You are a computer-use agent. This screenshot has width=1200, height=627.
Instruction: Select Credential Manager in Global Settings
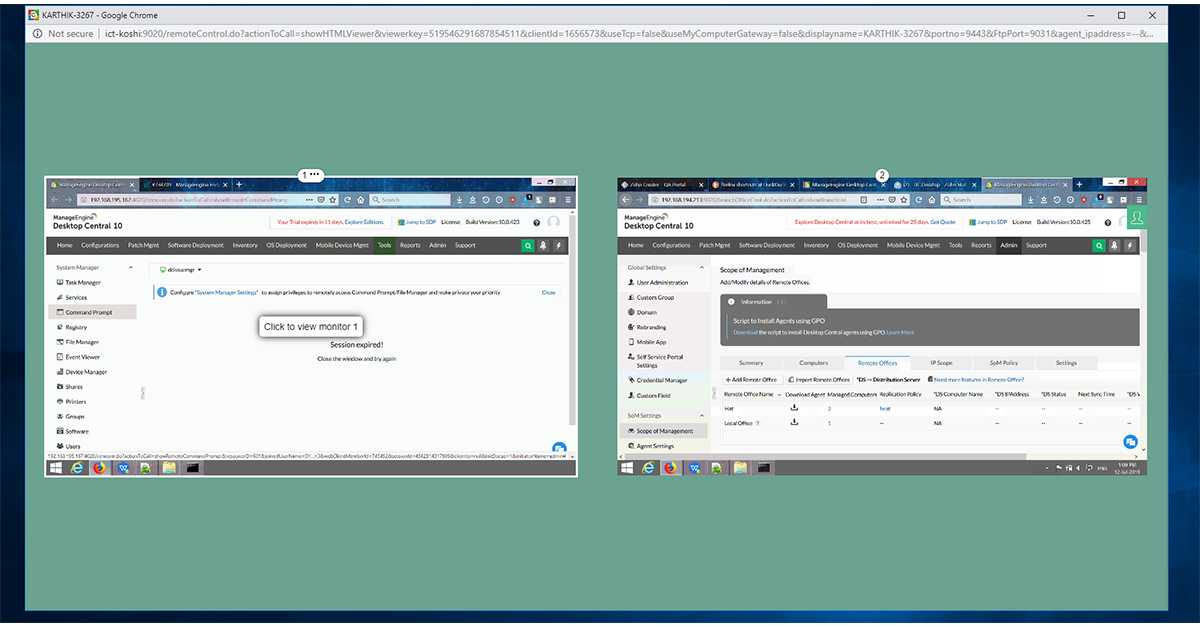point(661,378)
